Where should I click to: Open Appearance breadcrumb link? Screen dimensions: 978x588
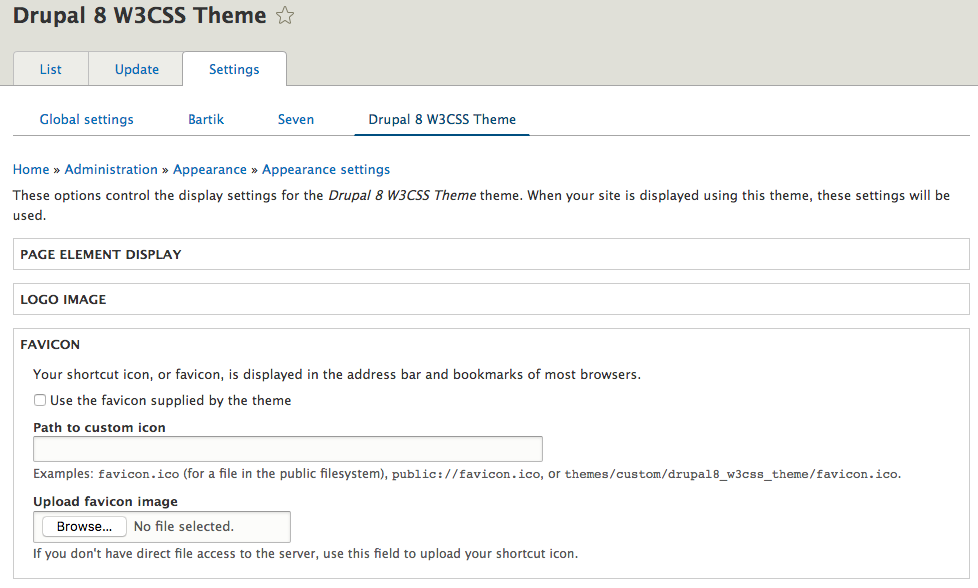pyautogui.click(x=210, y=170)
